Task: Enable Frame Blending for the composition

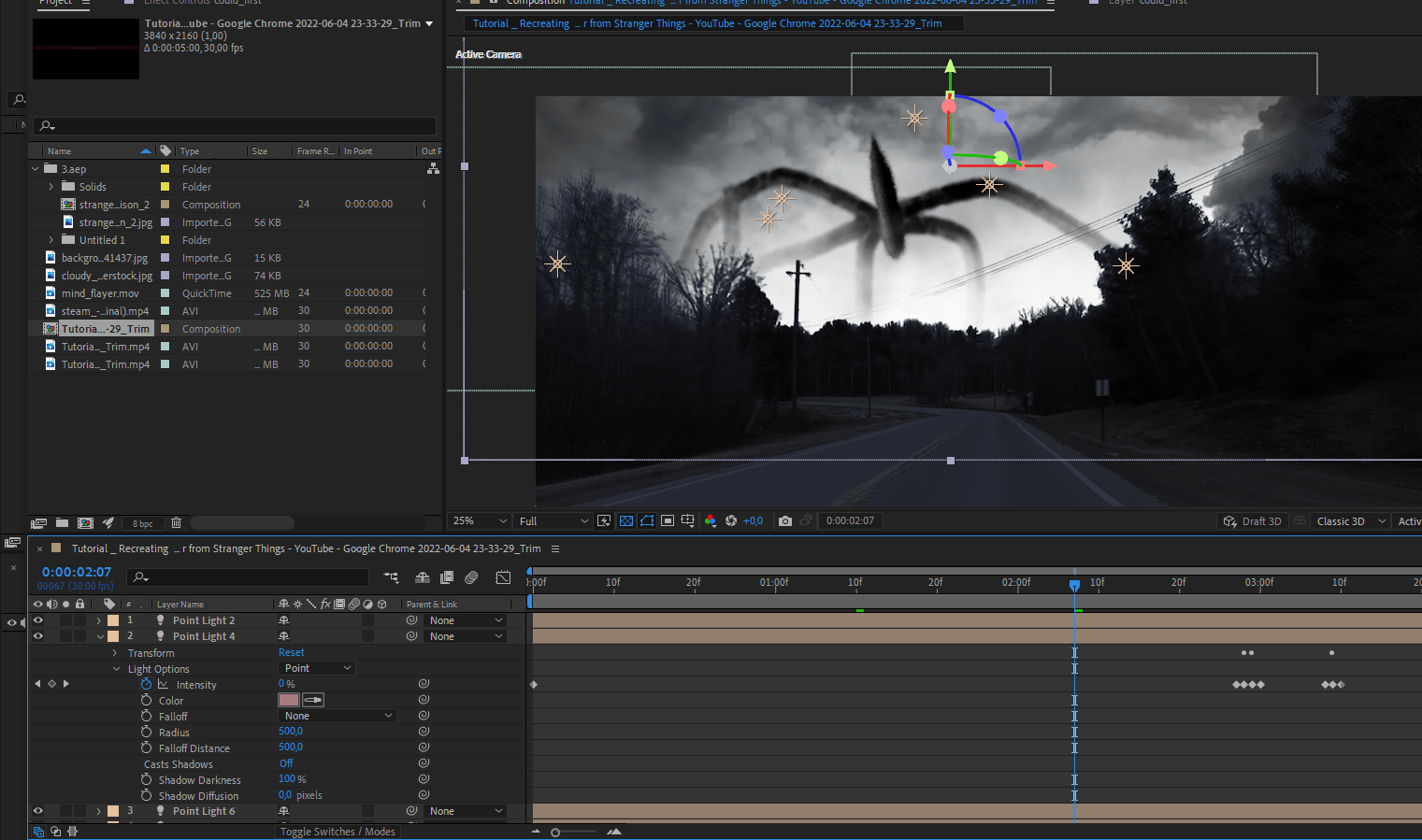Action: [x=447, y=577]
